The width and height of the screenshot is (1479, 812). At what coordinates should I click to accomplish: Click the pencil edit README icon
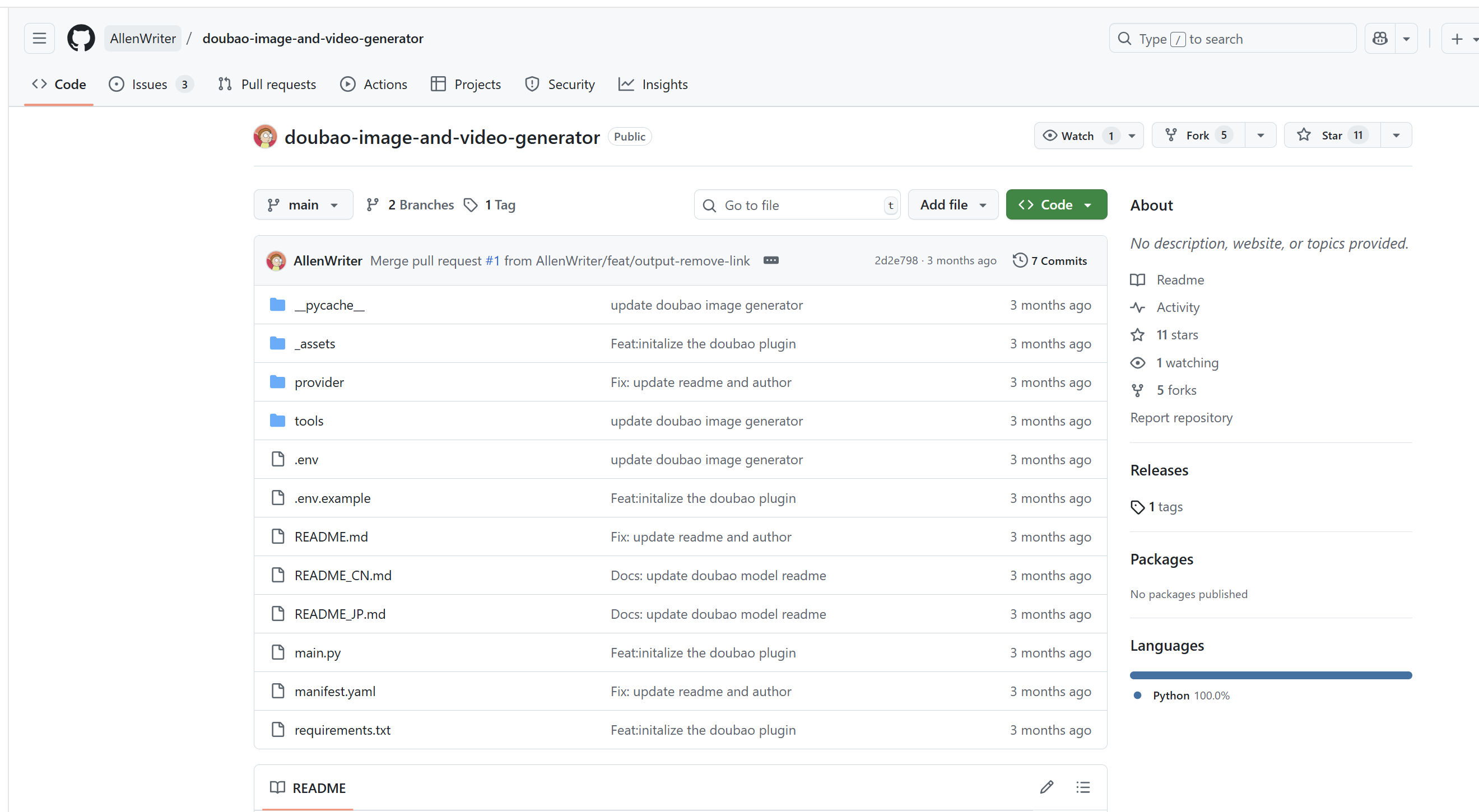1046,787
